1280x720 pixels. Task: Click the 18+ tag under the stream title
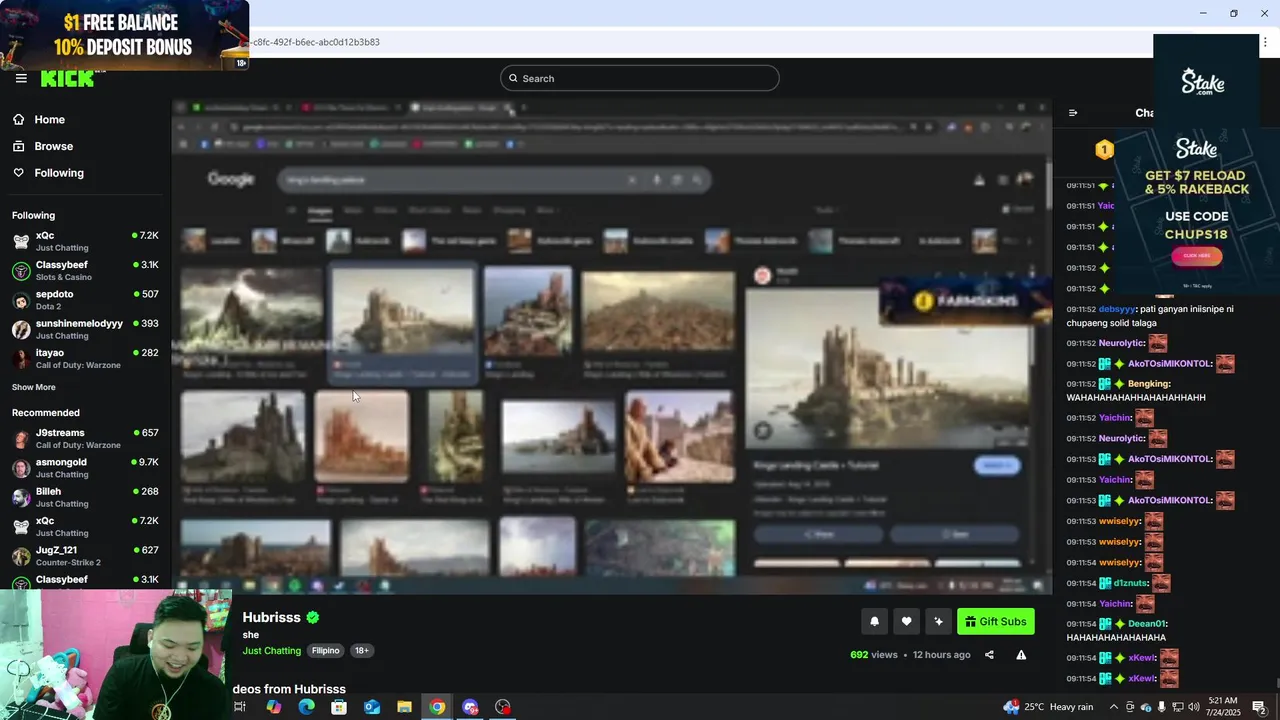pos(362,651)
